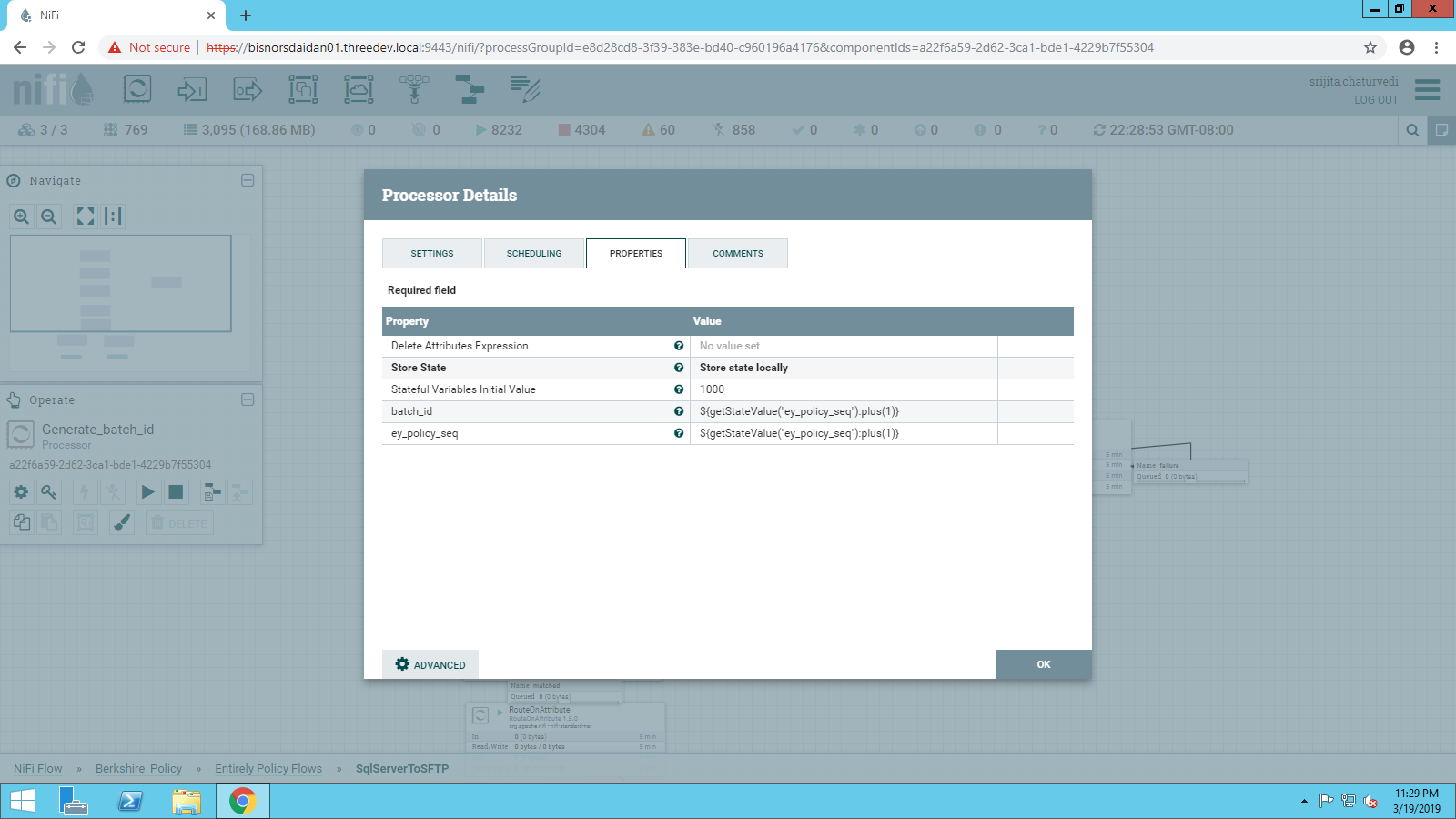Open Windows PowerShell from the taskbar
The width and height of the screenshot is (1456, 819).
pyautogui.click(x=131, y=801)
